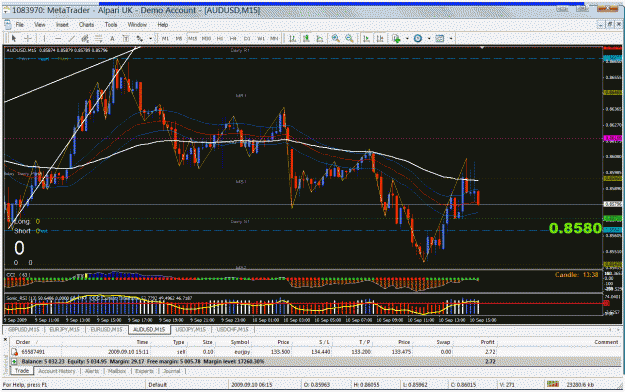The height and width of the screenshot is (392, 625).
Task: Switch chart to M5 timeframe
Action: (179, 38)
